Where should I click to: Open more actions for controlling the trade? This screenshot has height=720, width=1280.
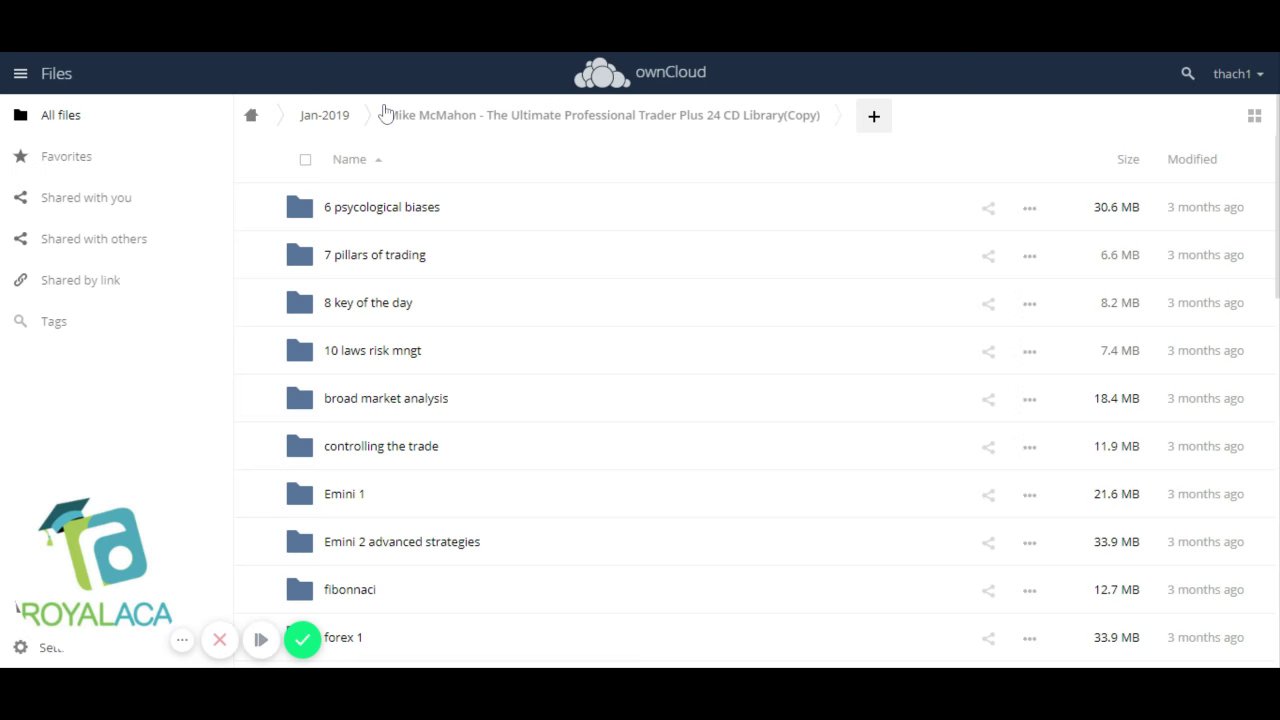pyautogui.click(x=1029, y=447)
